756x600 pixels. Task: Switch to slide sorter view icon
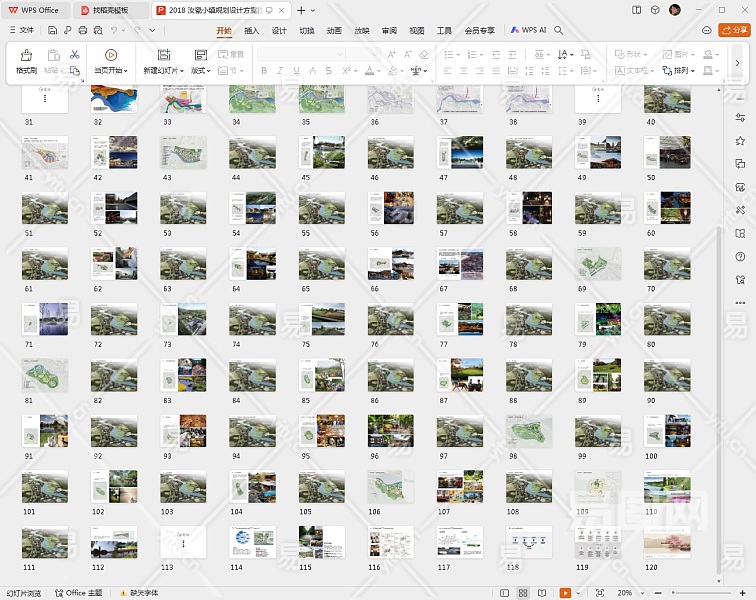pos(523,593)
